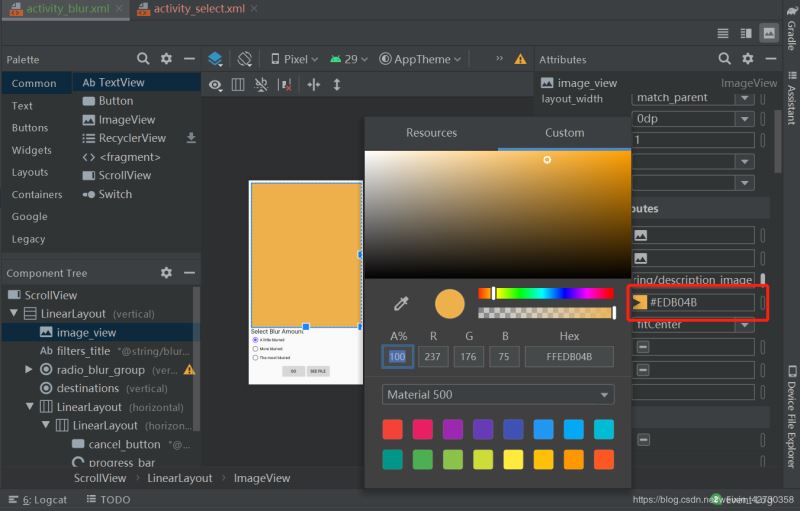The height and width of the screenshot is (511, 800).
Task: Switch to the Resources tab
Action: tap(431, 133)
